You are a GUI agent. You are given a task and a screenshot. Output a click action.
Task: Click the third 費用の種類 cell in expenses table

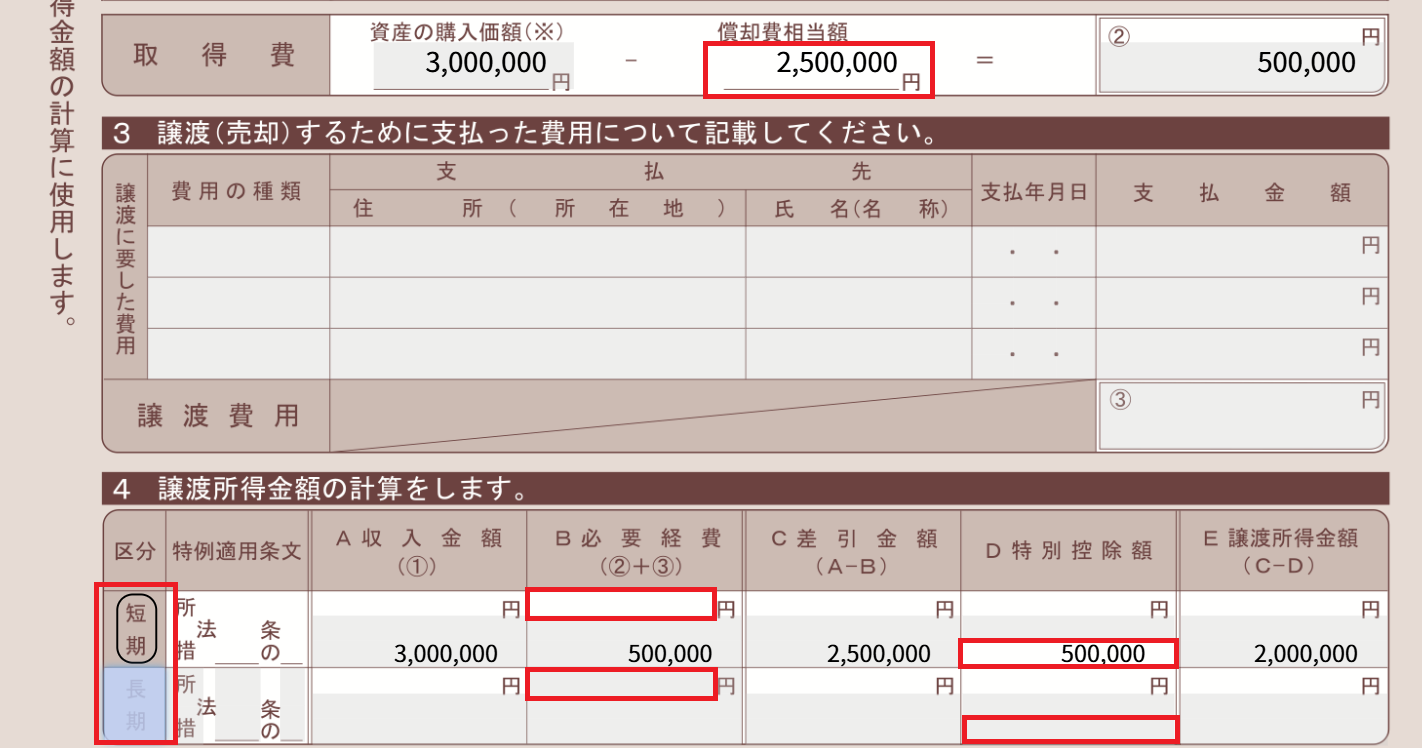coord(238,354)
